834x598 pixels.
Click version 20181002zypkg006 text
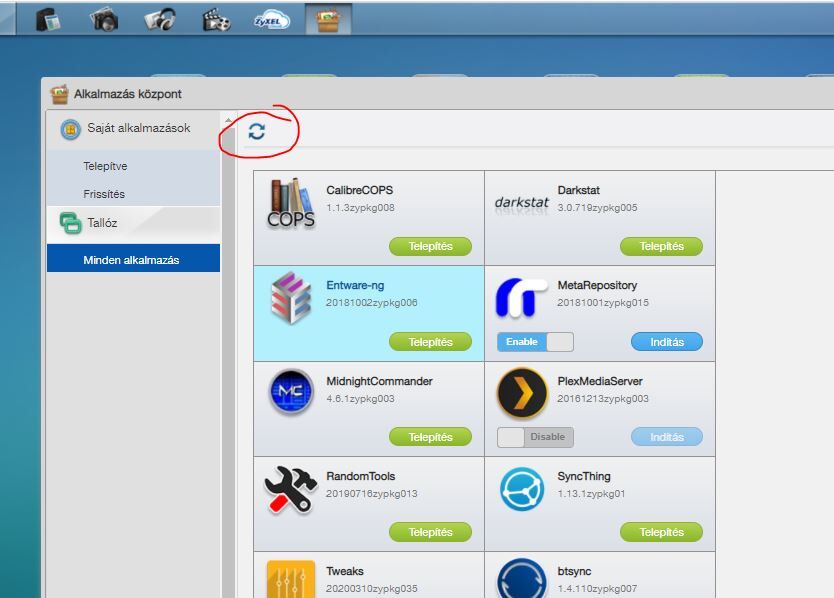click(x=372, y=303)
